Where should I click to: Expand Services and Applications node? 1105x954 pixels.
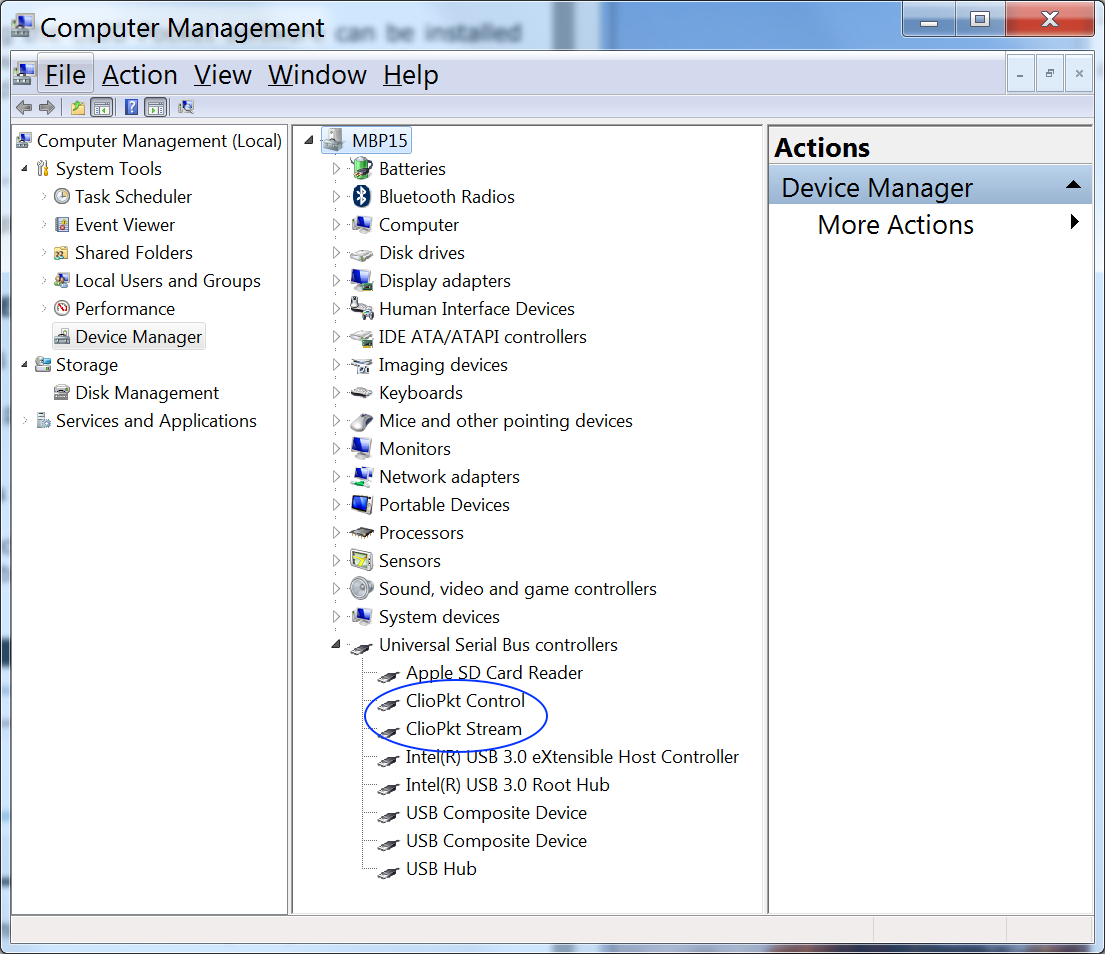(25, 421)
